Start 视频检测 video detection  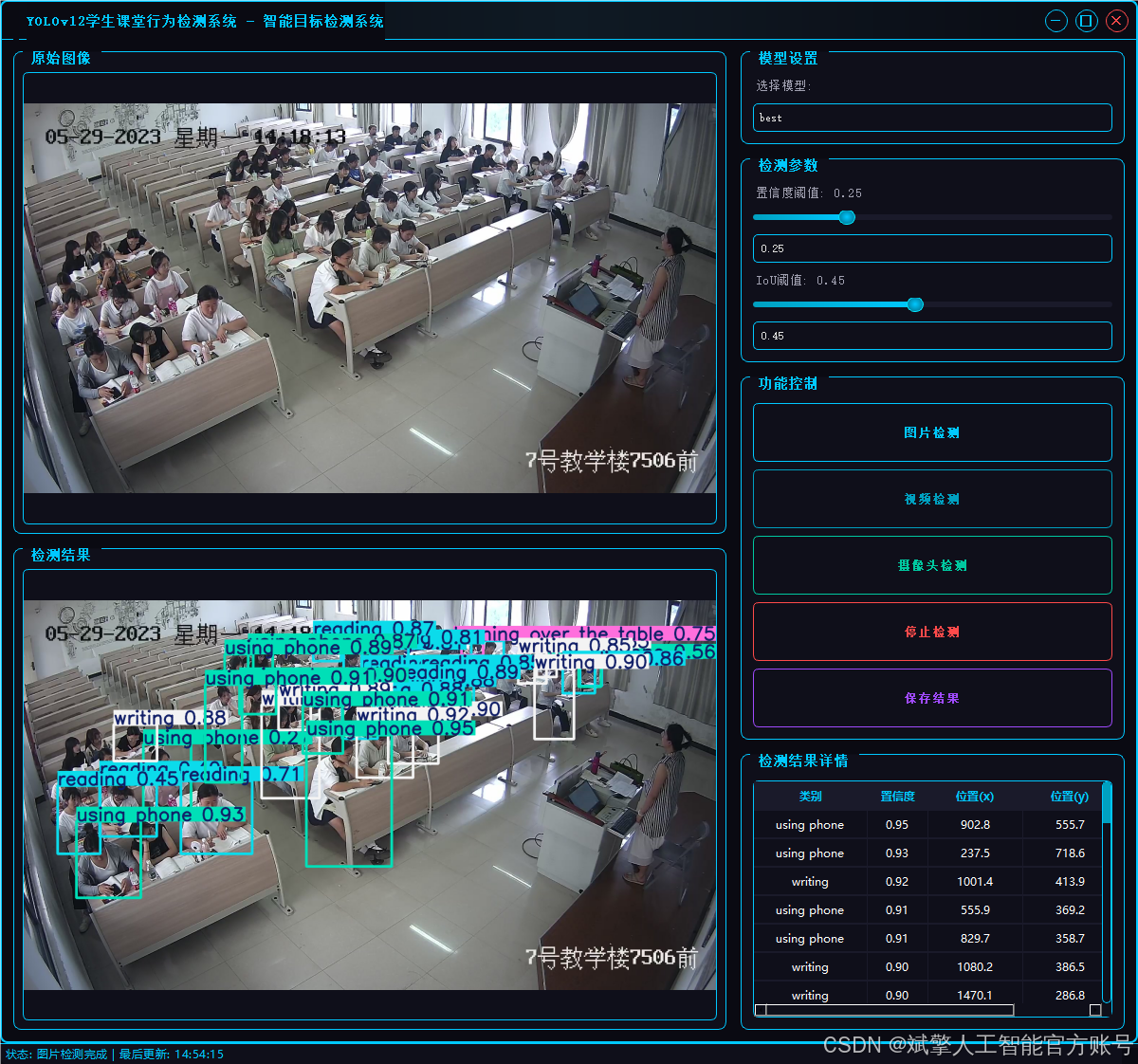pos(931,499)
